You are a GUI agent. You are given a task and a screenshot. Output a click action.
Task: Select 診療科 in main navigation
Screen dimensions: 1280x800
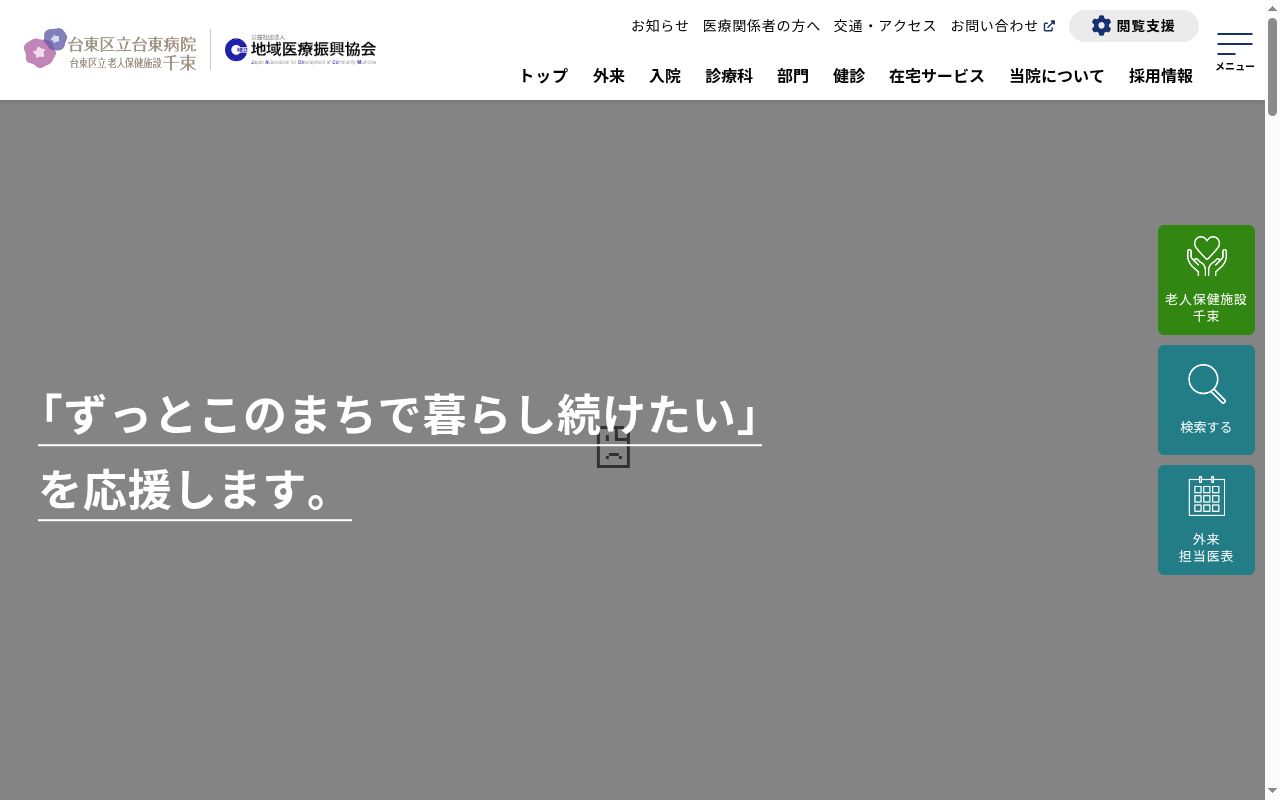(x=729, y=76)
